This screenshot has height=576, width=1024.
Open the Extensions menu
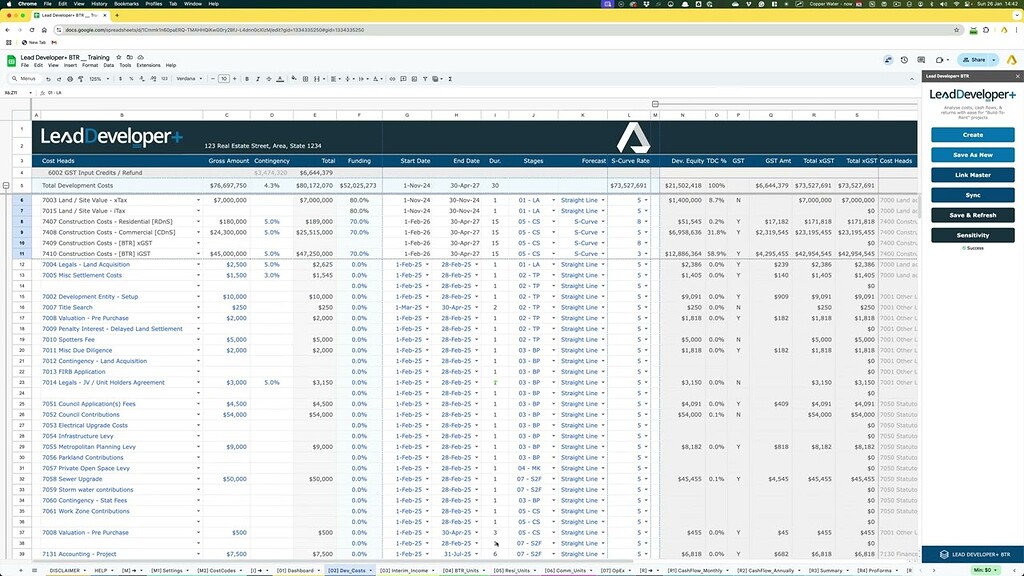click(x=148, y=65)
